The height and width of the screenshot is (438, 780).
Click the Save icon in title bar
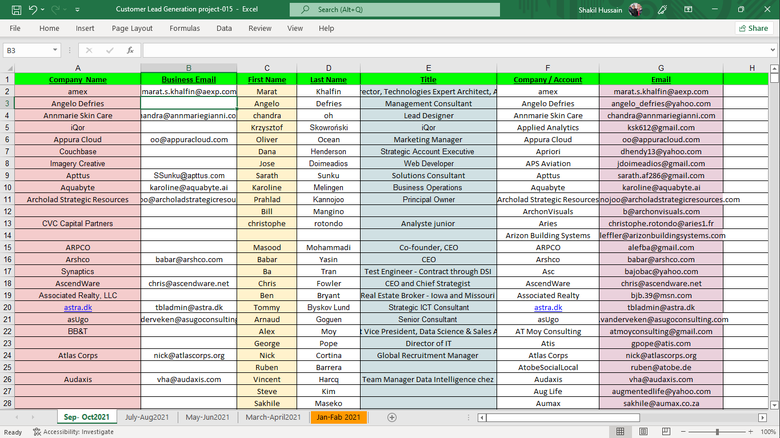(16, 9)
